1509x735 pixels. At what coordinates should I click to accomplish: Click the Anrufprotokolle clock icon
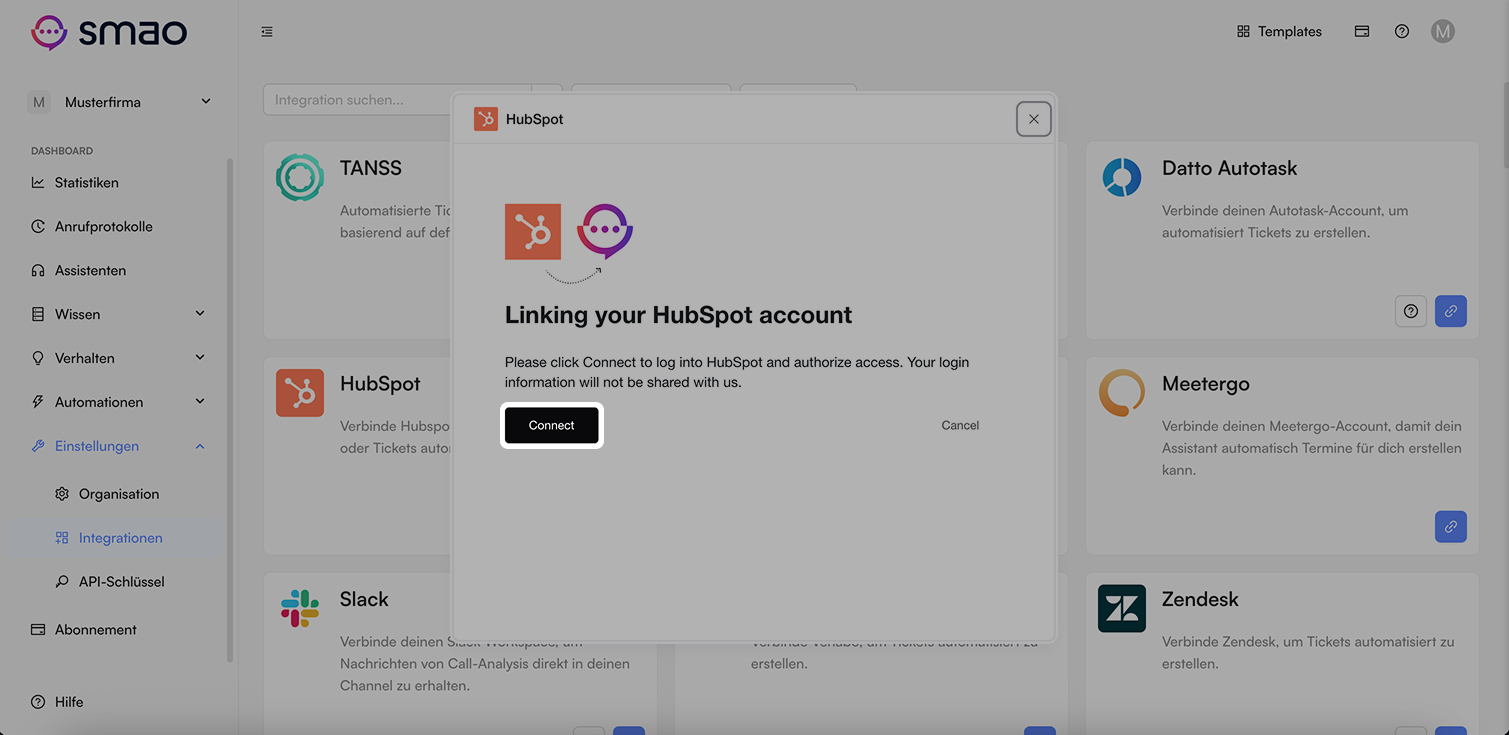38,227
